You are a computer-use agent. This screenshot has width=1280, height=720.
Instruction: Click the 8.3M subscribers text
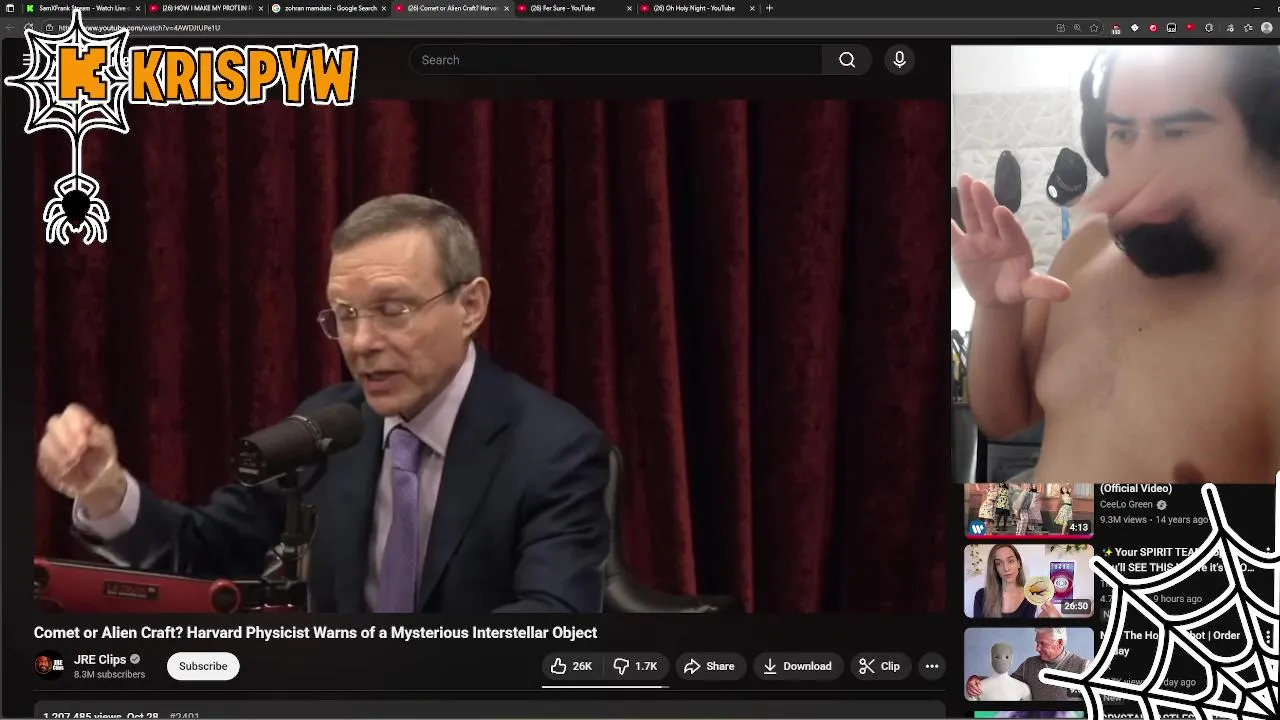point(109,675)
